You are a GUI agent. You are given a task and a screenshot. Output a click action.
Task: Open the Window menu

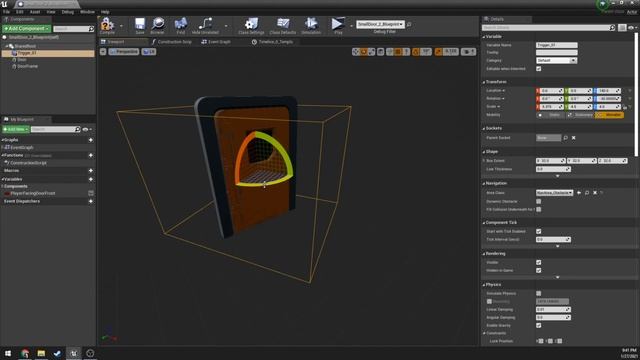tap(87, 12)
